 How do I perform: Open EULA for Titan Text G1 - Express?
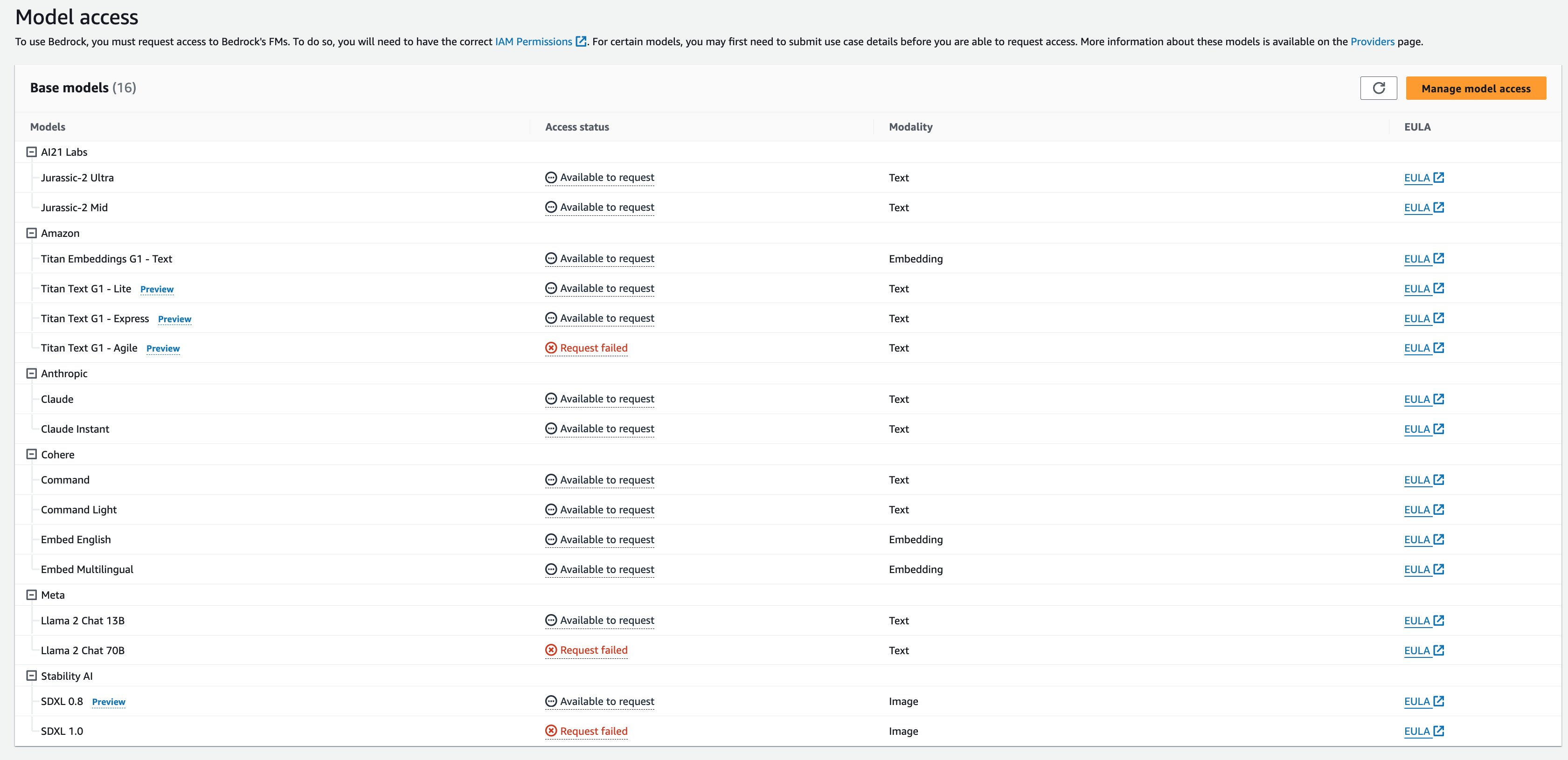(x=1424, y=318)
